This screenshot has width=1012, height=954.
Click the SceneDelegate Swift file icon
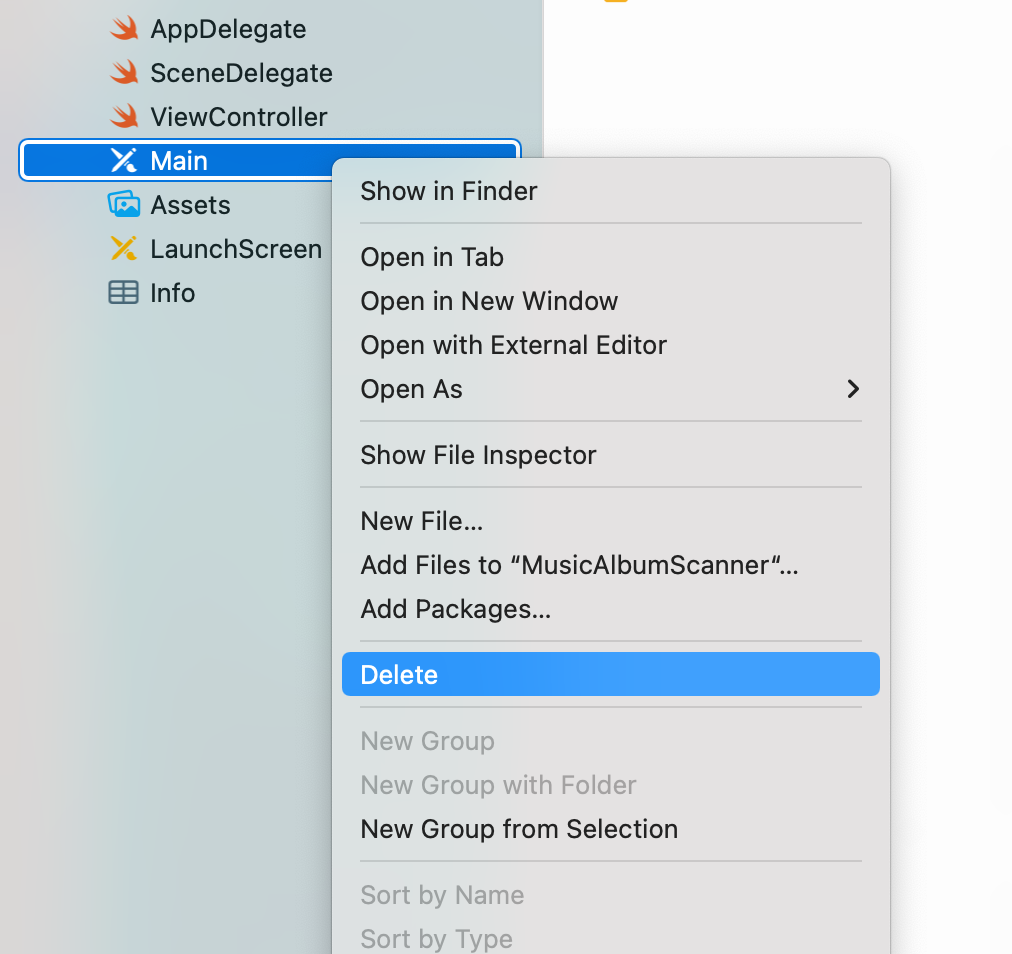click(x=124, y=73)
